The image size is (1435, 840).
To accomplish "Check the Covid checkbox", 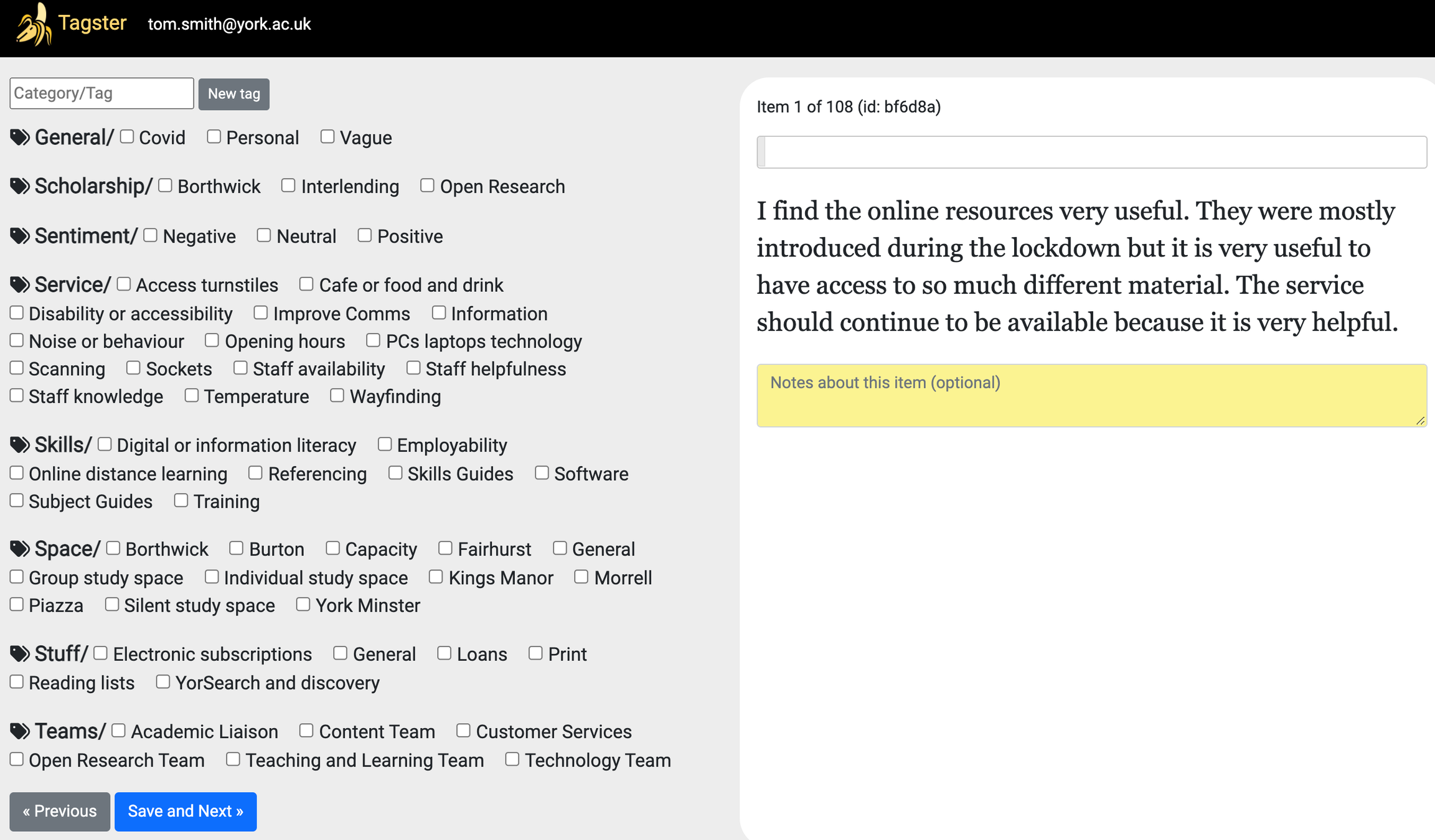I will (127, 137).
